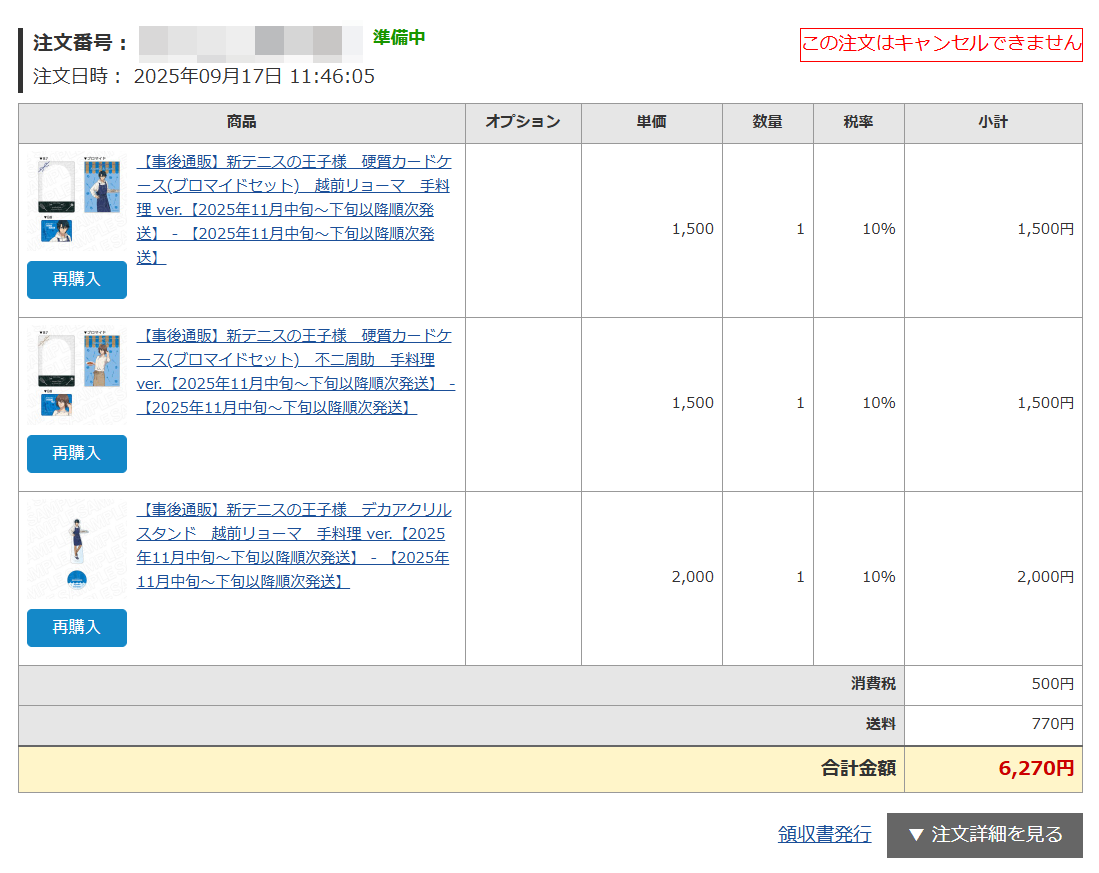Open デカアクリルスタンド 越前リョーマ product link
1099x873 pixels.
click(294, 545)
